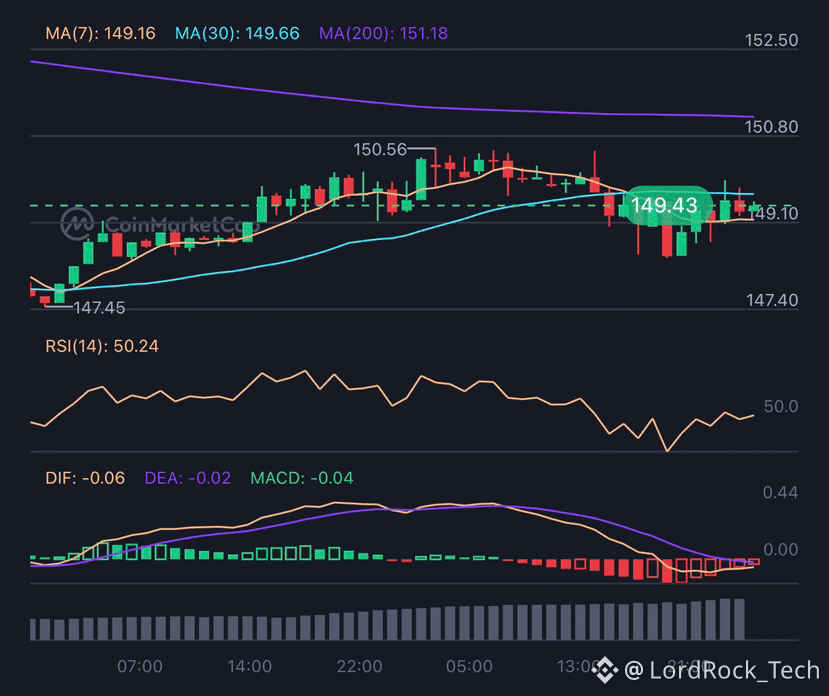
Task: Open the @LordRock_Tech author handle
Action: (x=722, y=670)
